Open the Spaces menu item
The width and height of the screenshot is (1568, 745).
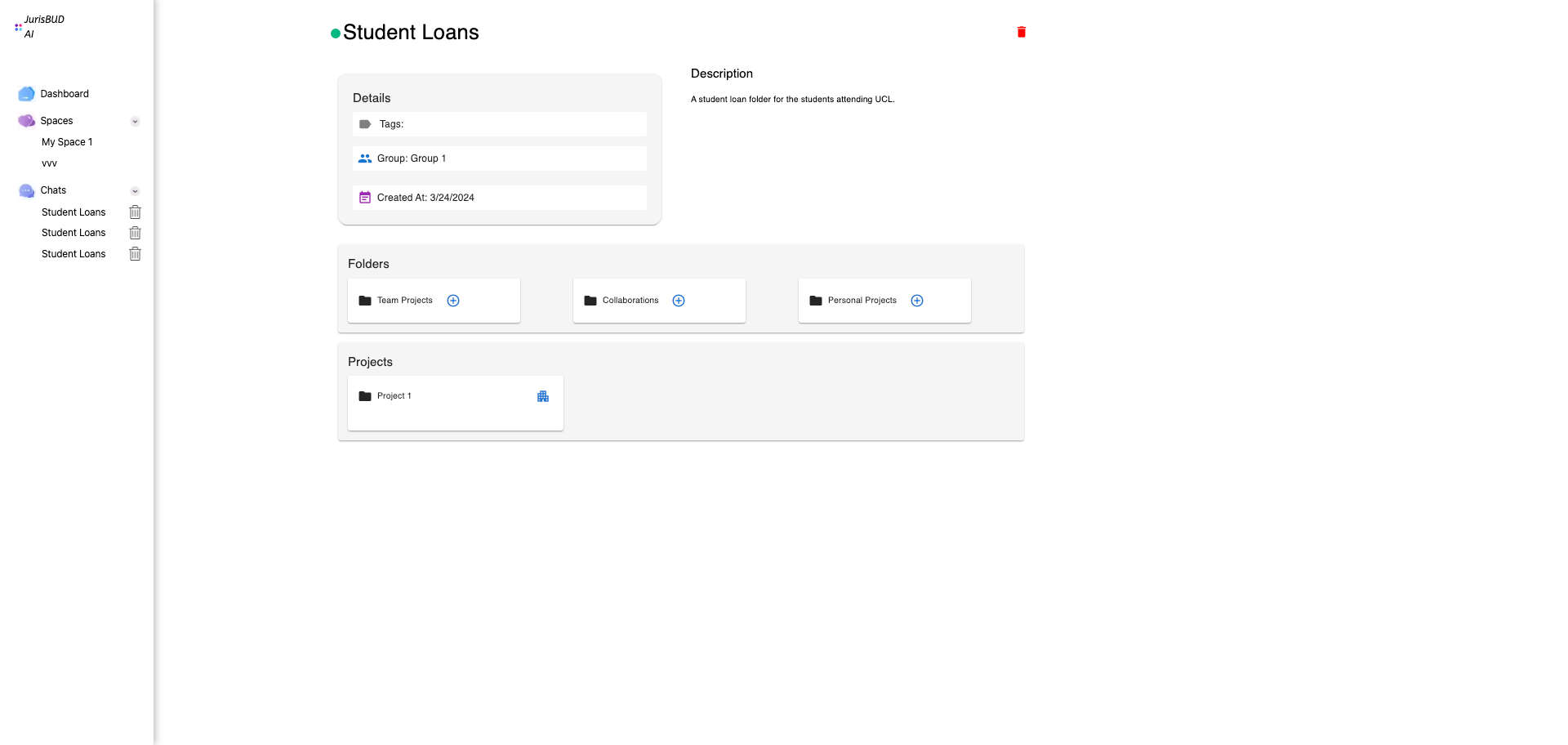click(x=56, y=121)
